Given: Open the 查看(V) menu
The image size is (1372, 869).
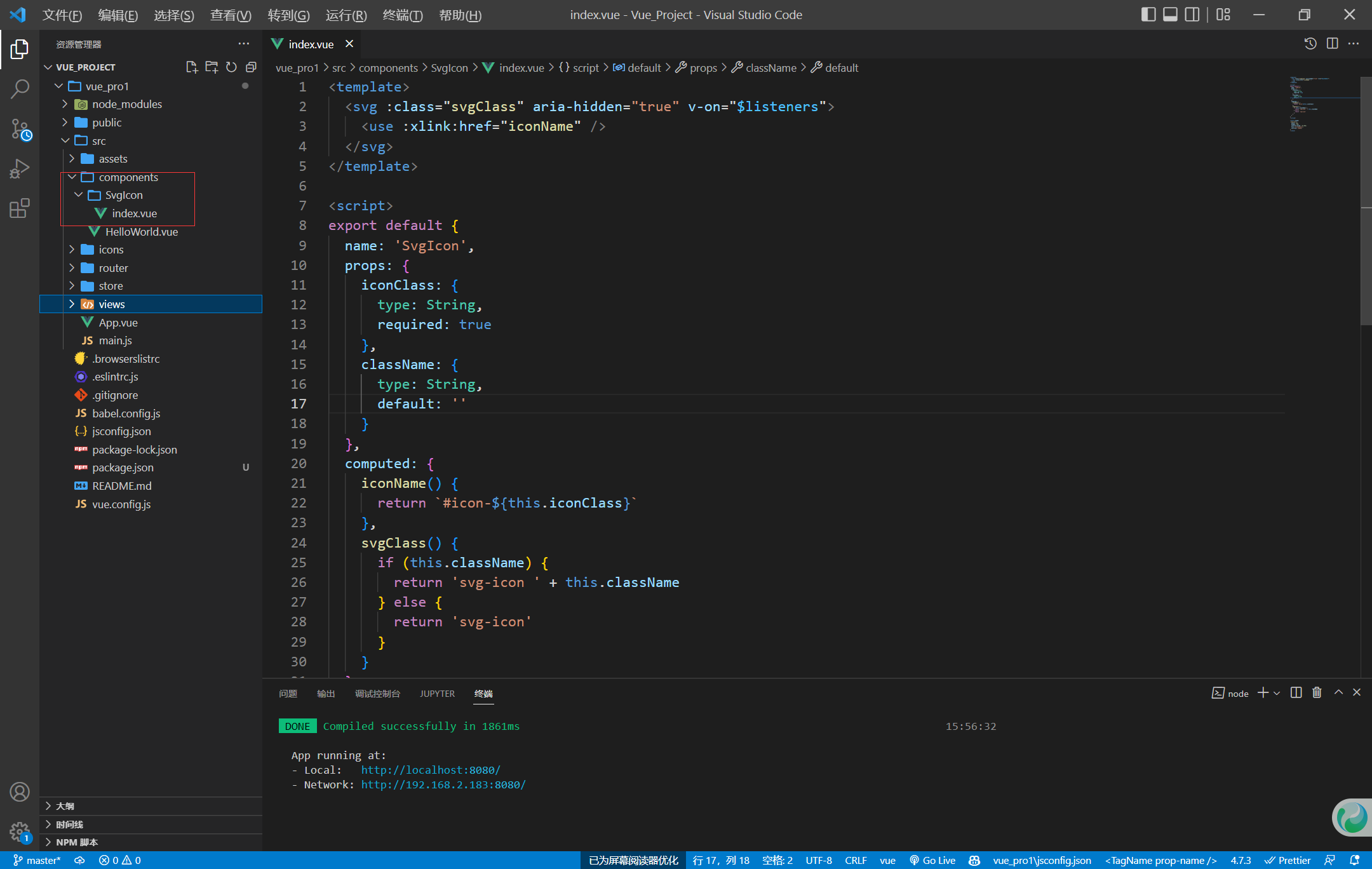Looking at the screenshot, I should pos(231,15).
